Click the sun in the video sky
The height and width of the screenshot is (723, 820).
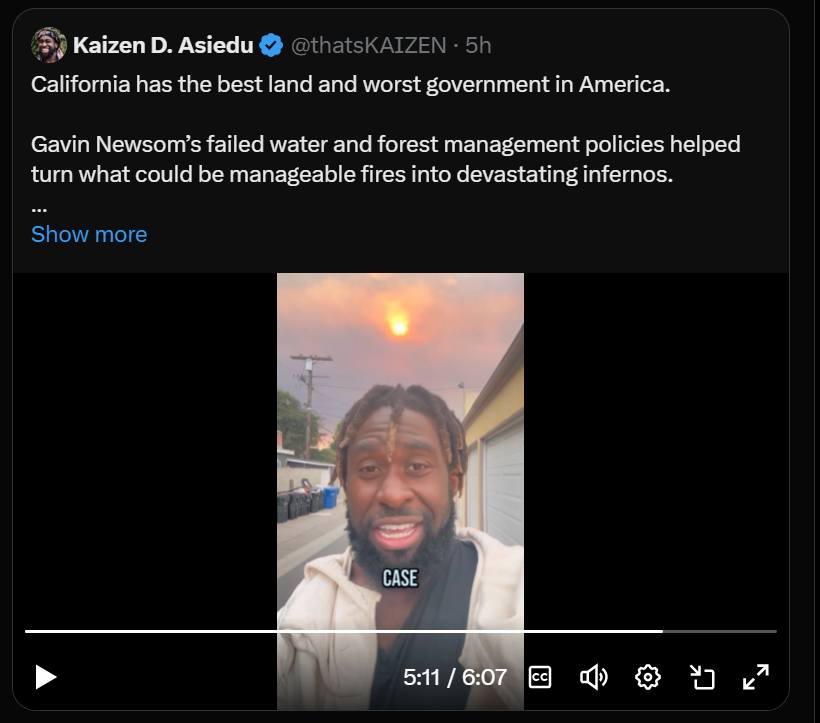(x=399, y=325)
